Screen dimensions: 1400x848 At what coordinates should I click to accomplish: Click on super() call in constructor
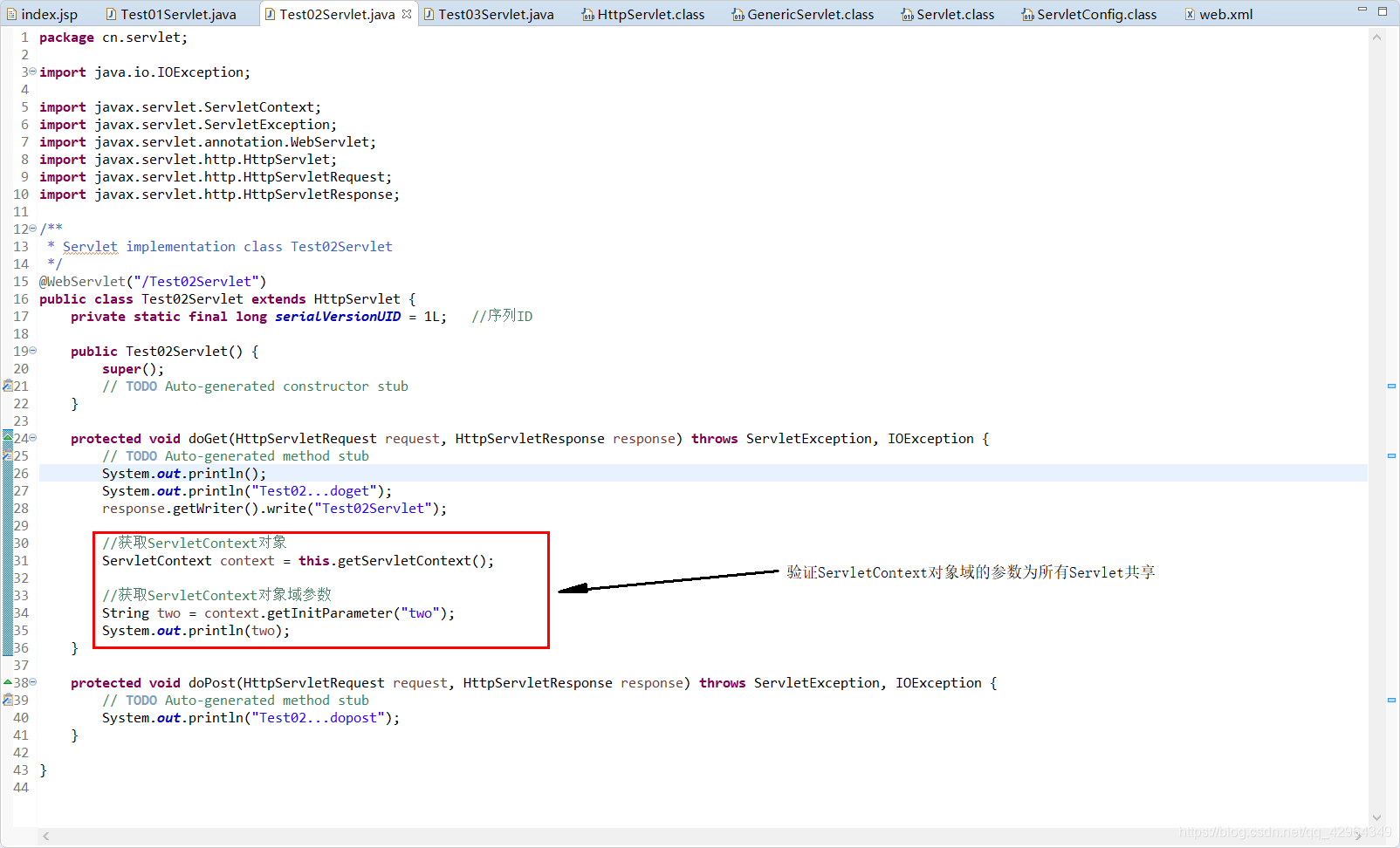point(133,368)
